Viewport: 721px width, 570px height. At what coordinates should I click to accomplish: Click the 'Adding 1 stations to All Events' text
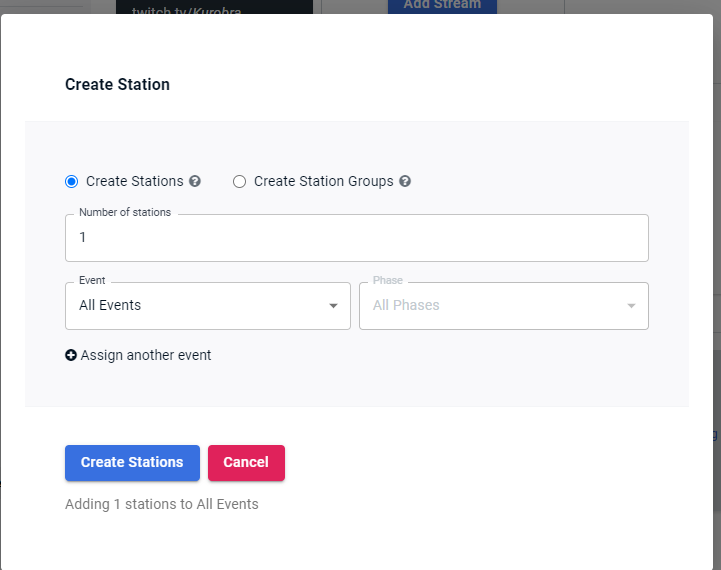[161, 504]
